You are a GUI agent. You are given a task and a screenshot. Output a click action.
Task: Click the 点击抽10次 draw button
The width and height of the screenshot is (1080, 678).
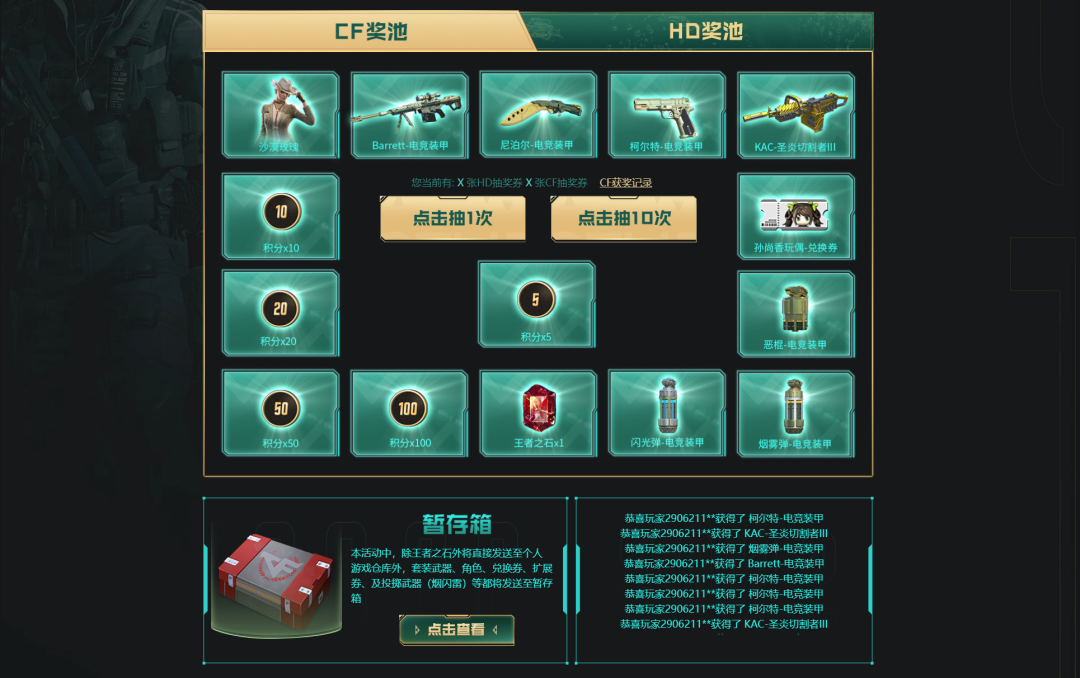pyautogui.click(x=624, y=218)
